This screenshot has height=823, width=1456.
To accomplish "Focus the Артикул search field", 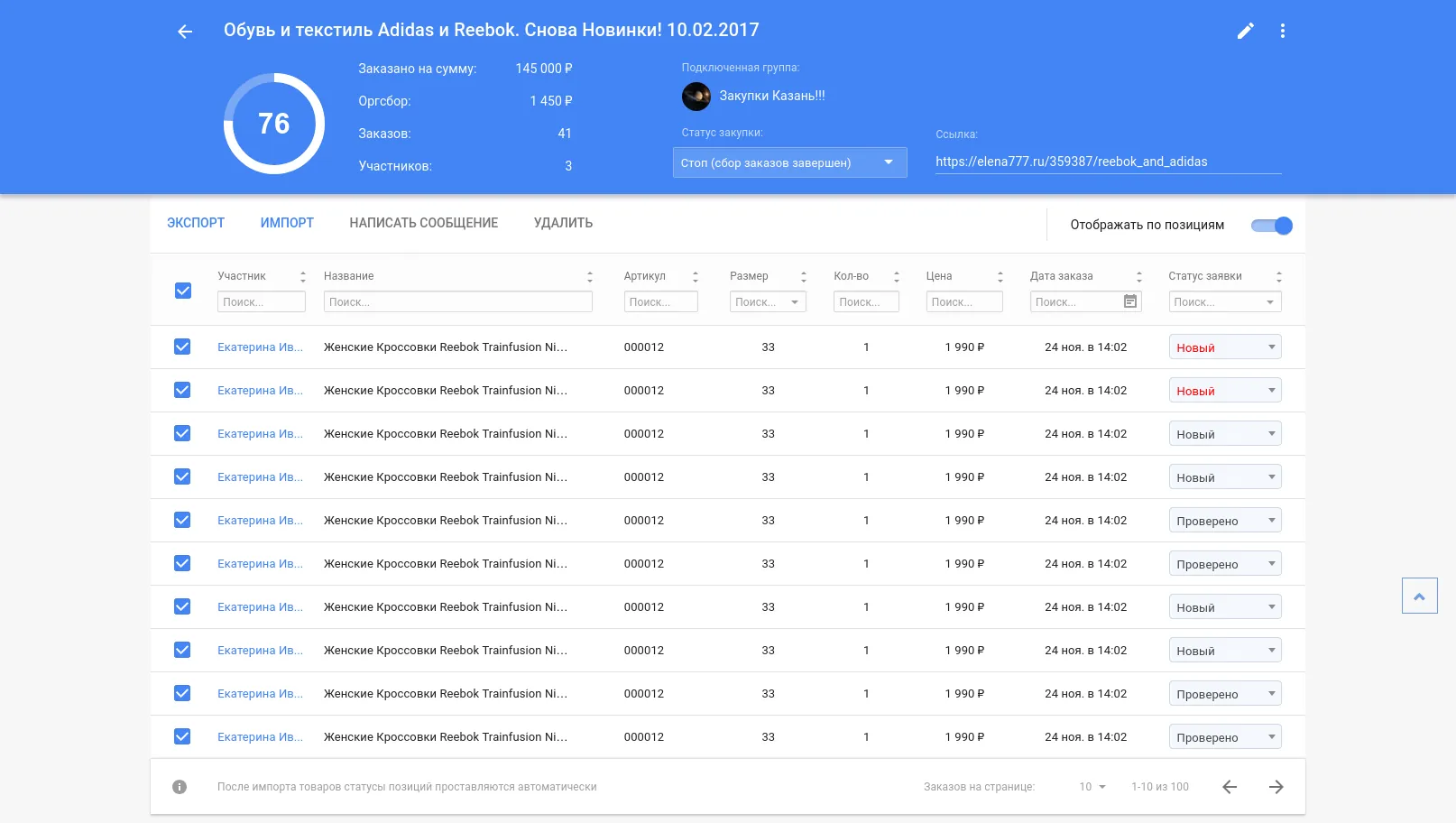I will pos(661,301).
